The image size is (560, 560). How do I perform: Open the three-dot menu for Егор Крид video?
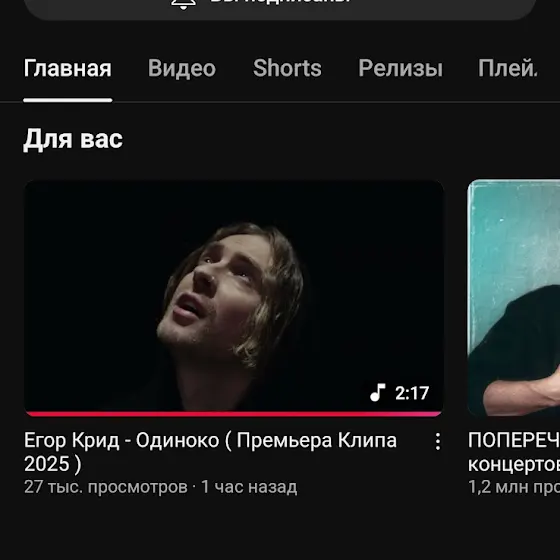[x=438, y=441]
